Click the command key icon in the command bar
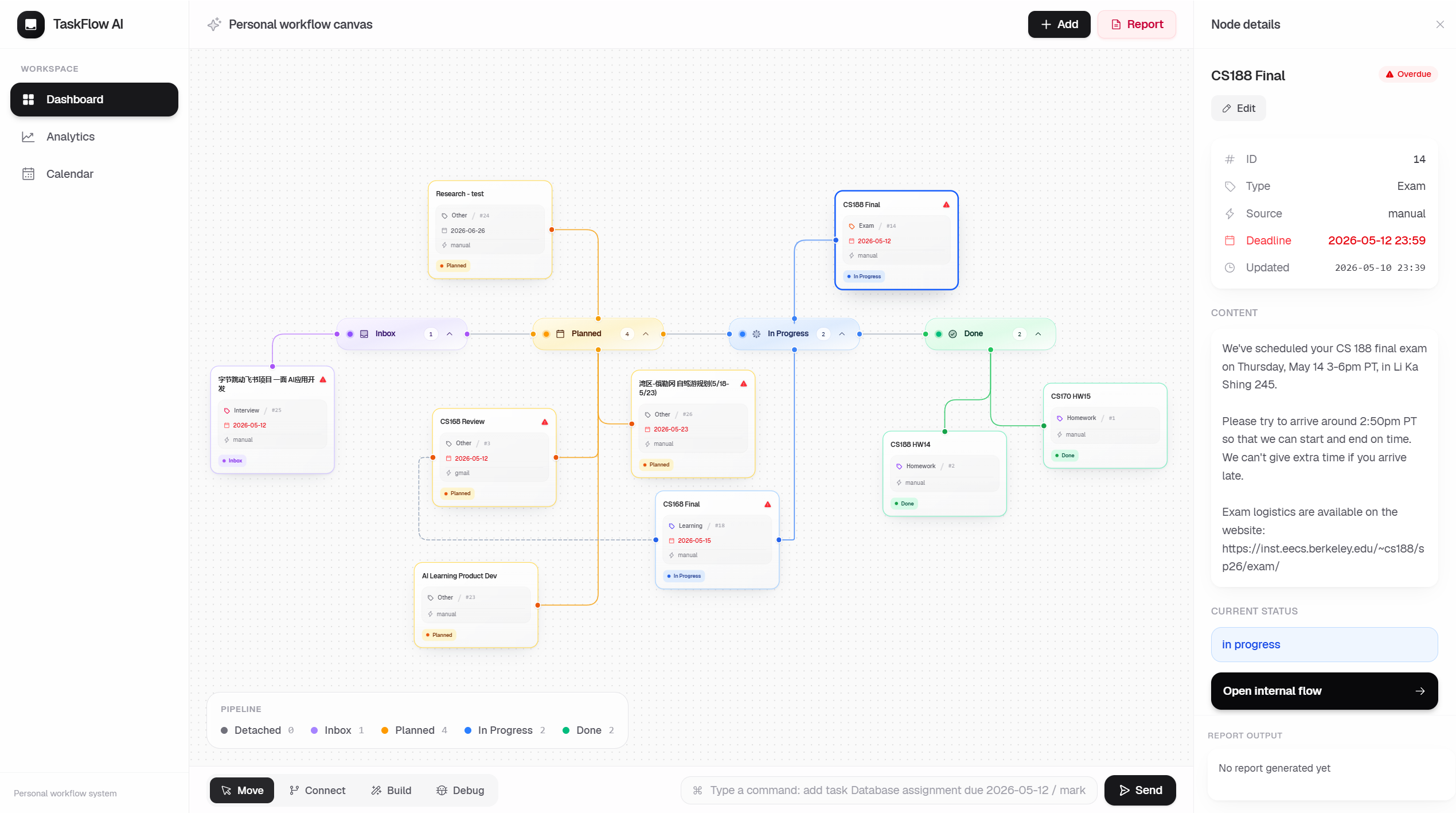The height and width of the screenshot is (813, 1456). [x=697, y=791]
